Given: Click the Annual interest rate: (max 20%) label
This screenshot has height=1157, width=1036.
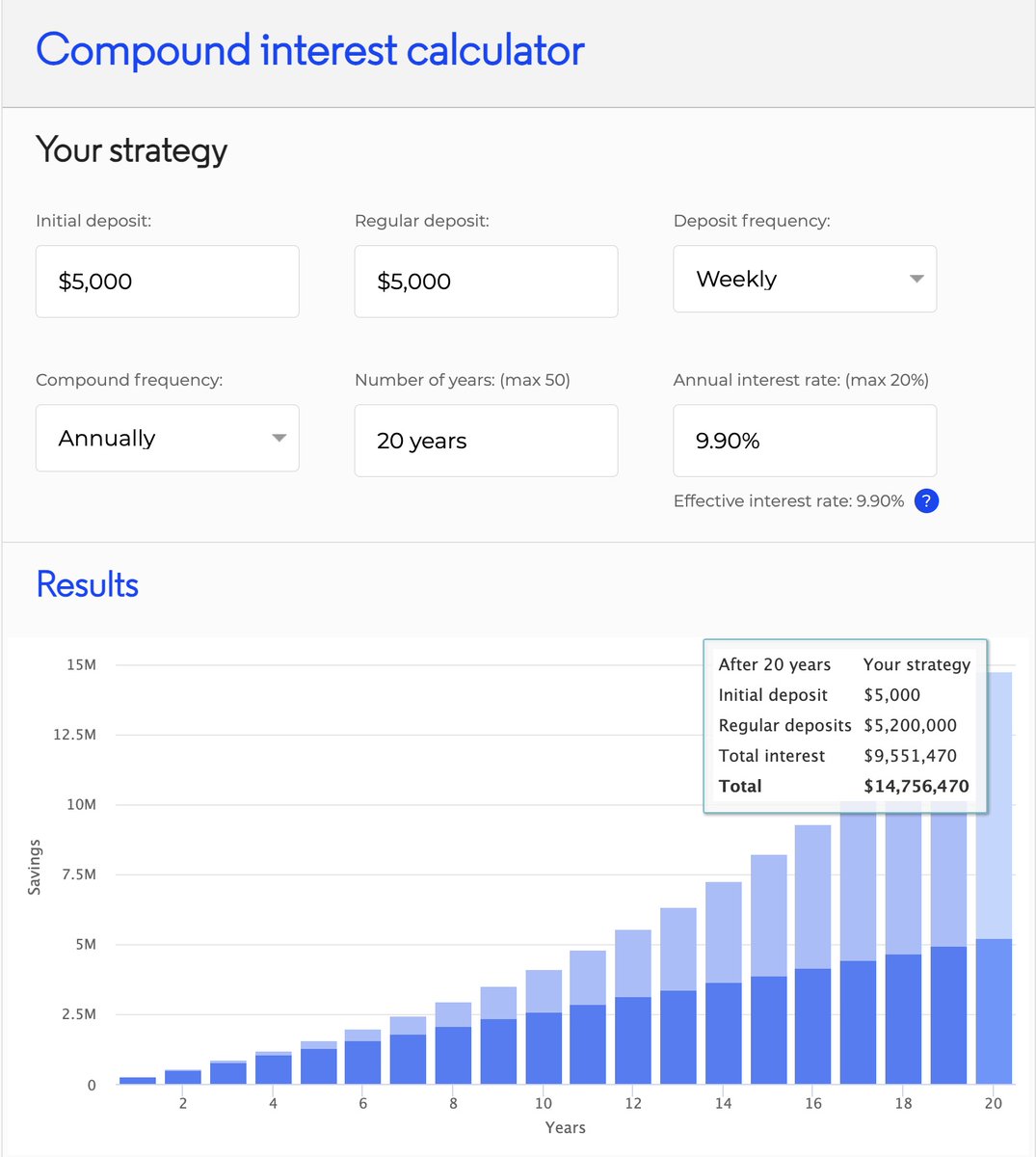Looking at the screenshot, I should coord(801,380).
